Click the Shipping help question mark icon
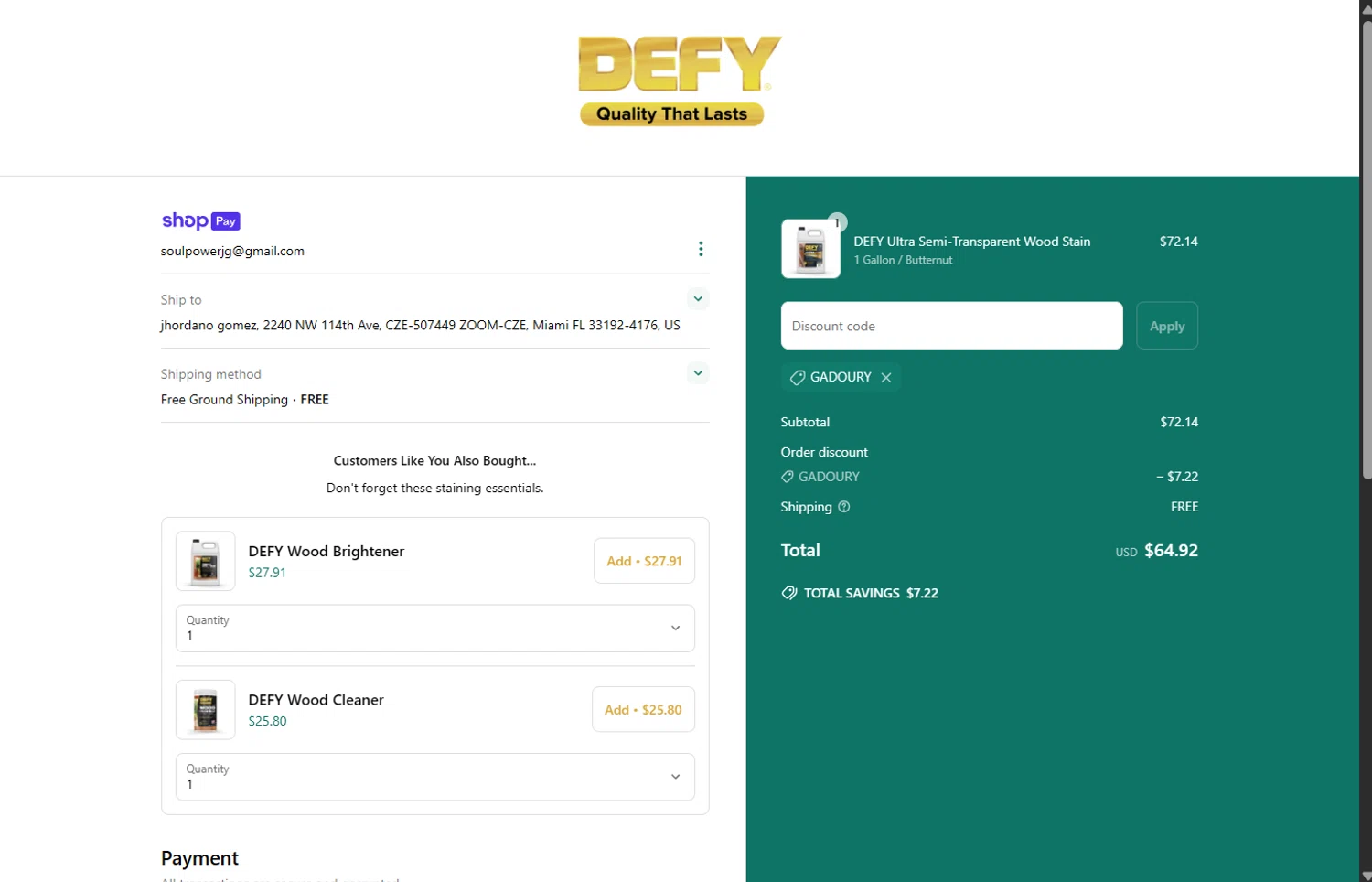Image resolution: width=1372 pixels, height=882 pixels. pyautogui.click(x=844, y=507)
